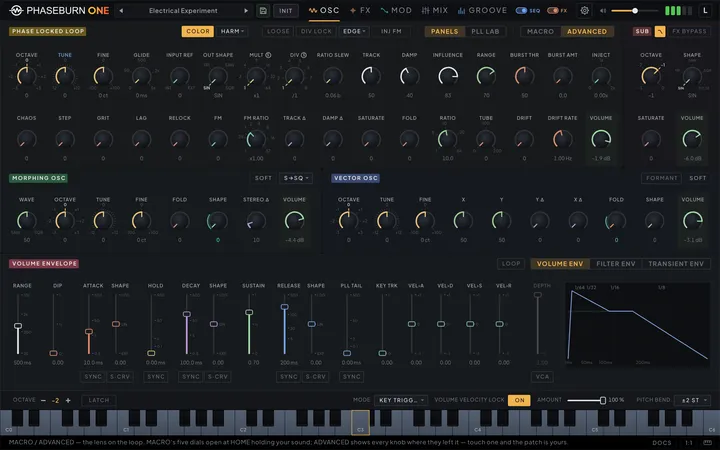Show the FILTER ENV tab
This screenshot has width=720, height=450.
(616, 264)
